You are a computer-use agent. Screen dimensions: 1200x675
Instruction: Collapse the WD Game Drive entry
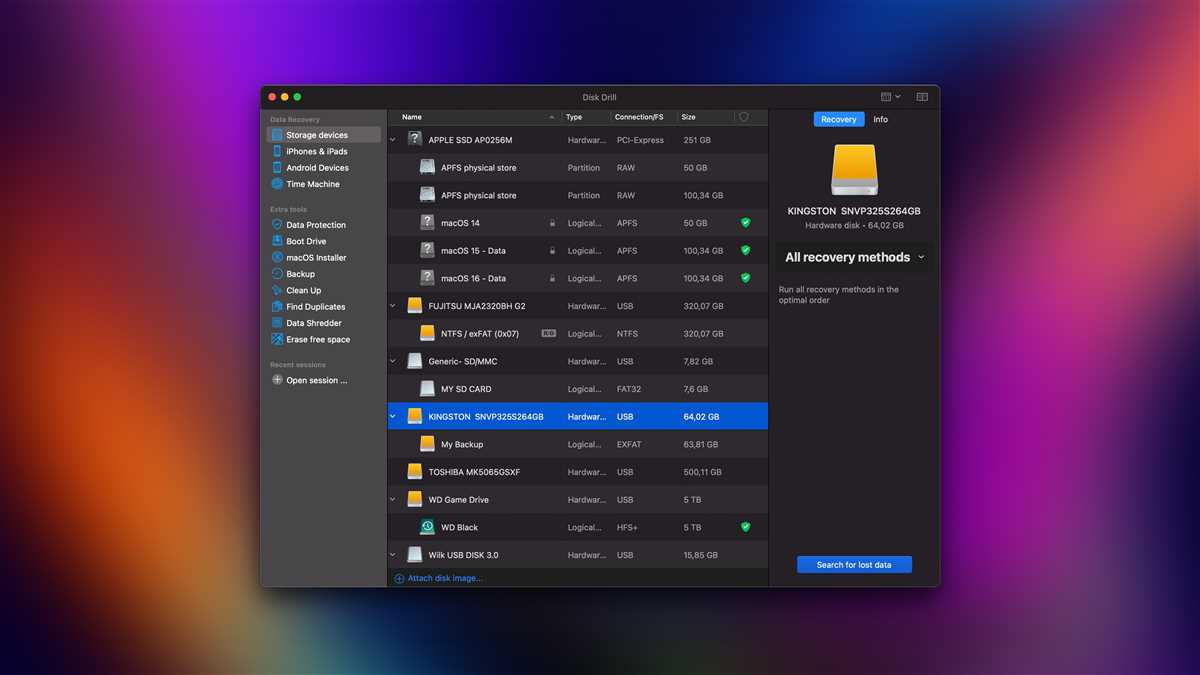pos(393,500)
